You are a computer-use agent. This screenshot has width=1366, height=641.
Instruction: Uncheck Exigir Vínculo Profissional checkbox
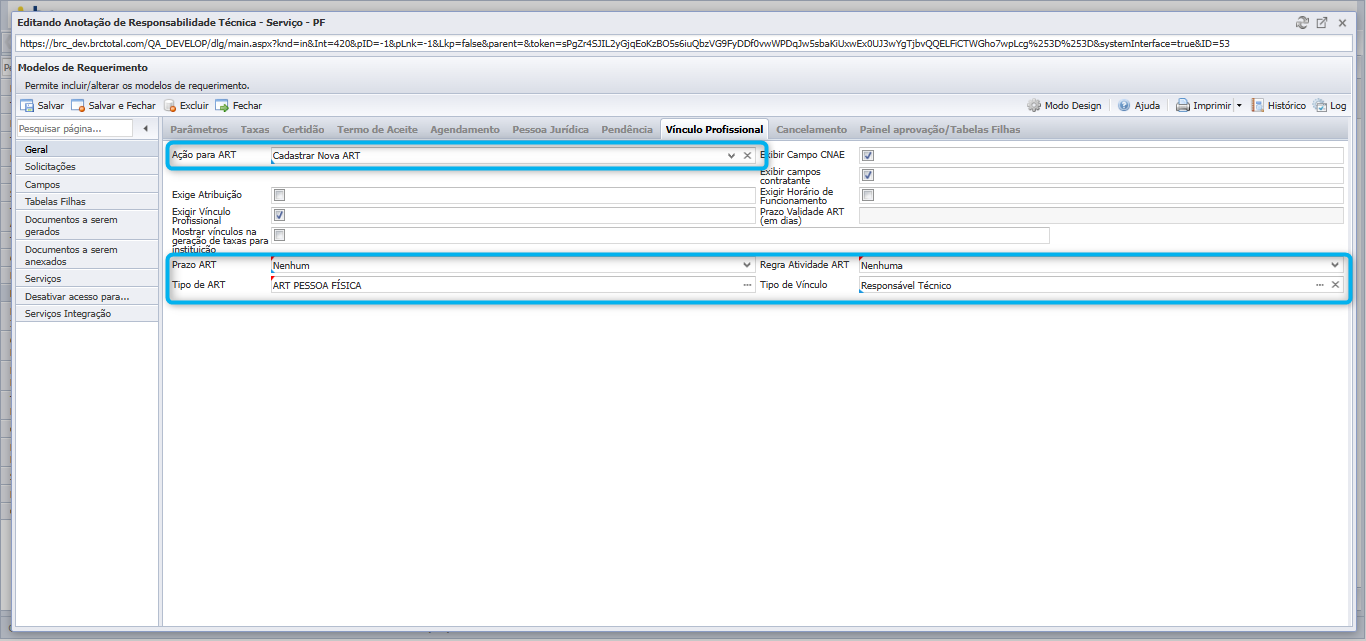pos(280,215)
